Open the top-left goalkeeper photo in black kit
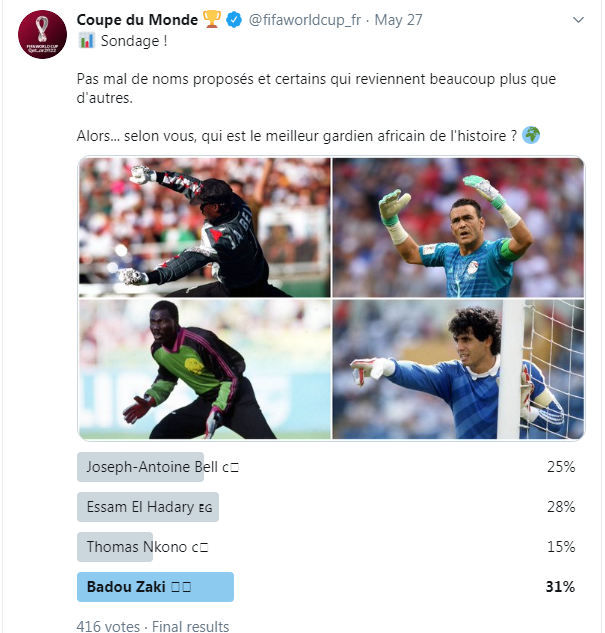Viewport: 605px width, 633px height. 204,227
